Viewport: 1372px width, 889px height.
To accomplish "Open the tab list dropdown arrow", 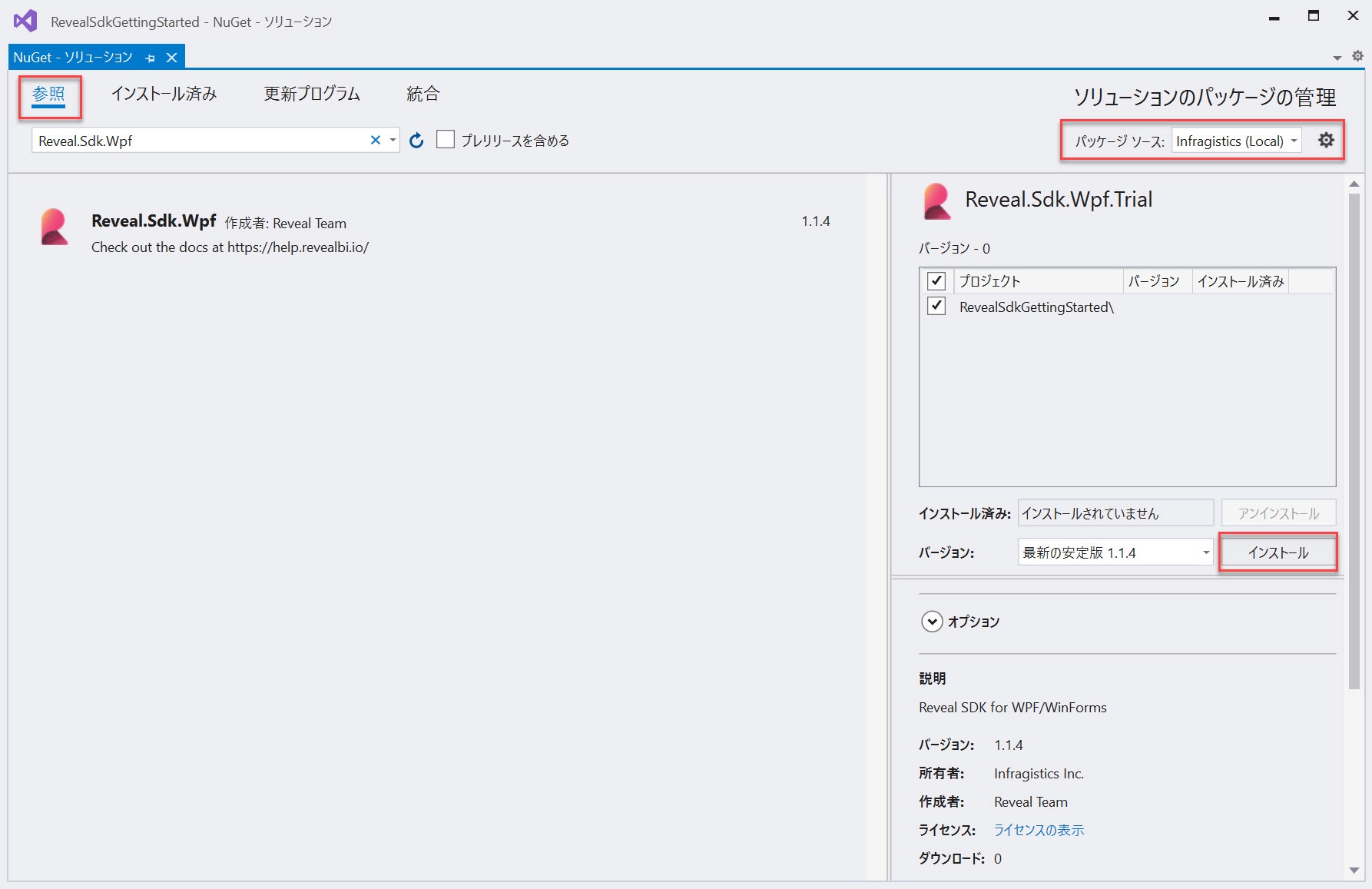I will [x=1337, y=58].
